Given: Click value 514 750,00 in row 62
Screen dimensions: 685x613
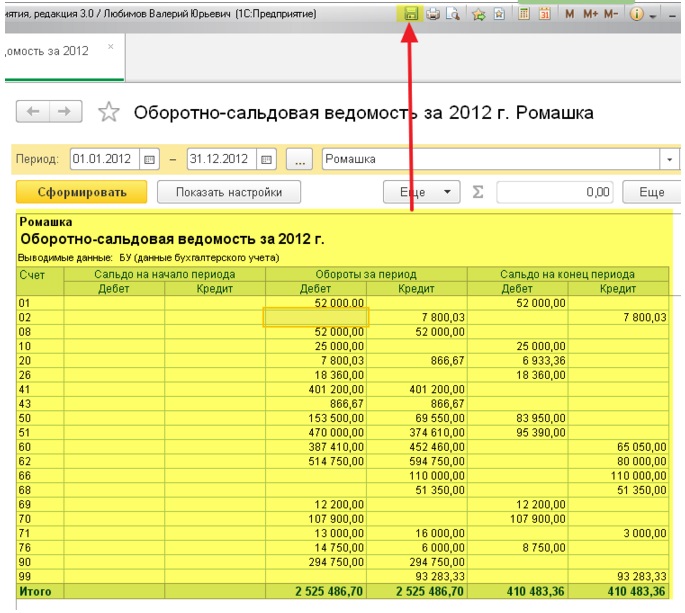Looking at the screenshot, I should click(336, 461).
